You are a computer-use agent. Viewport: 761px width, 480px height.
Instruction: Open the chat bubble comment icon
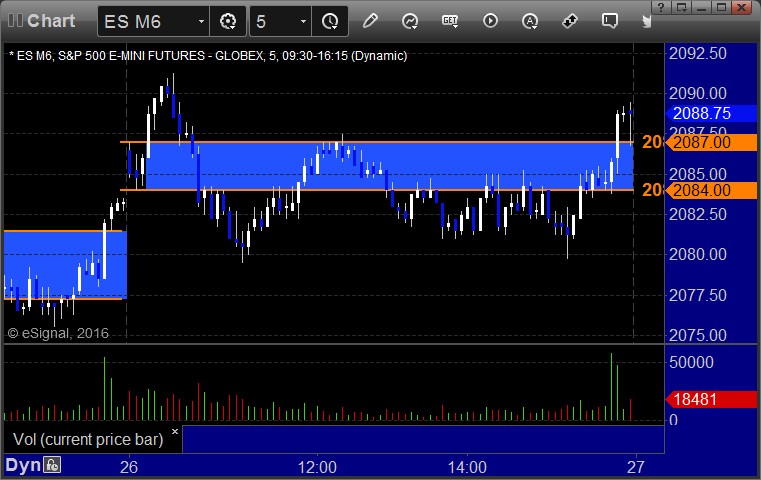point(610,21)
